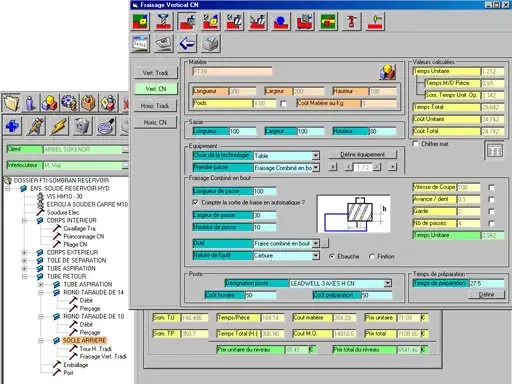Open the folder icon in the dossier window

click(x=12, y=103)
